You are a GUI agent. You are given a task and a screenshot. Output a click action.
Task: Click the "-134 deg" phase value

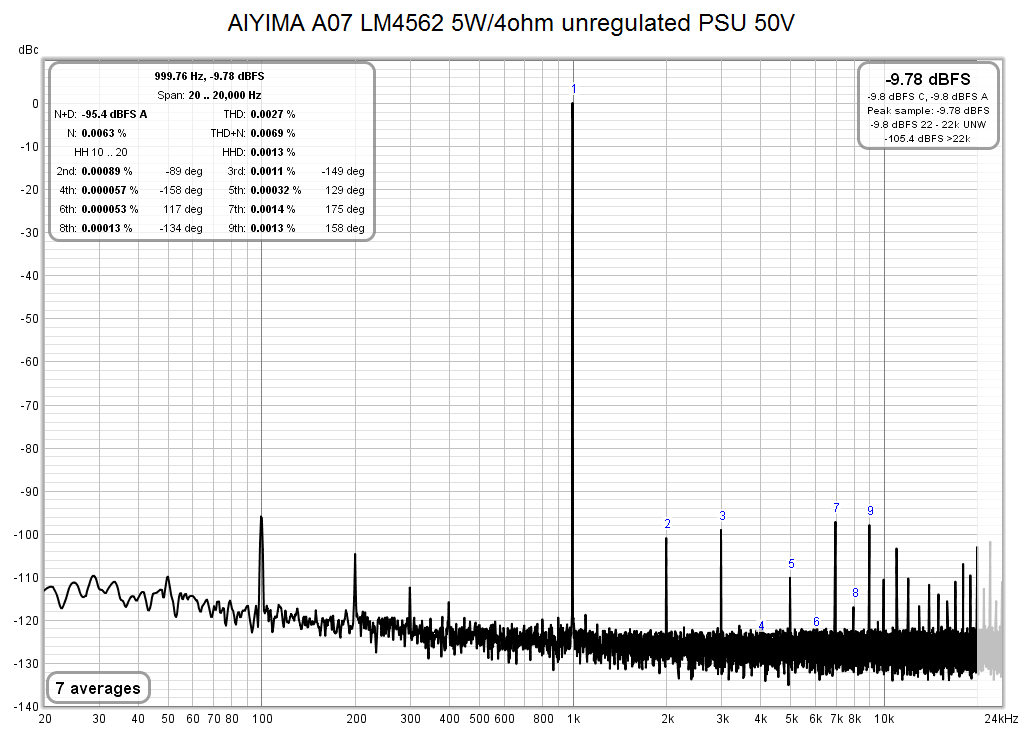pyautogui.click(x=181, y=228)
